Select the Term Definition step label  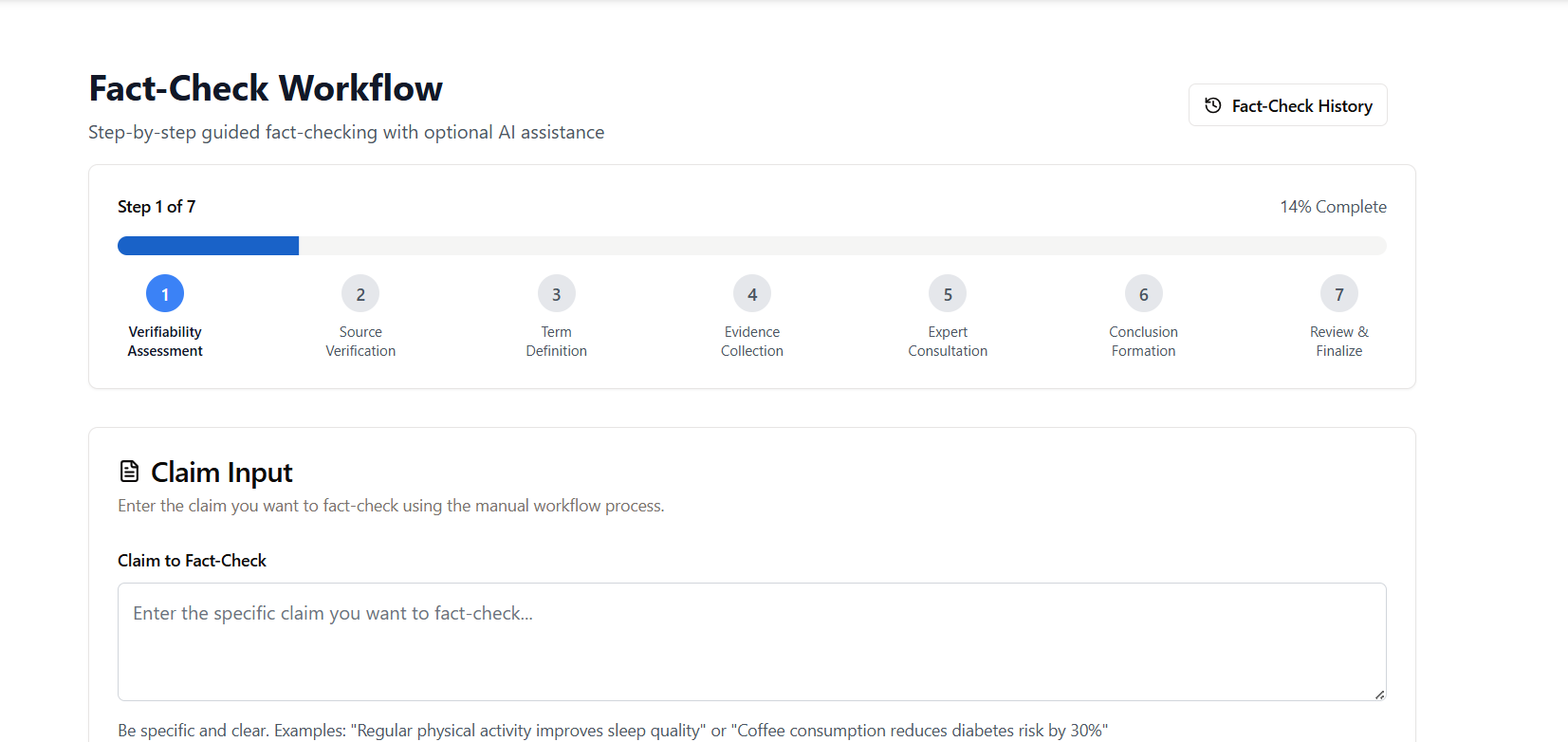[x=557, y=342]
